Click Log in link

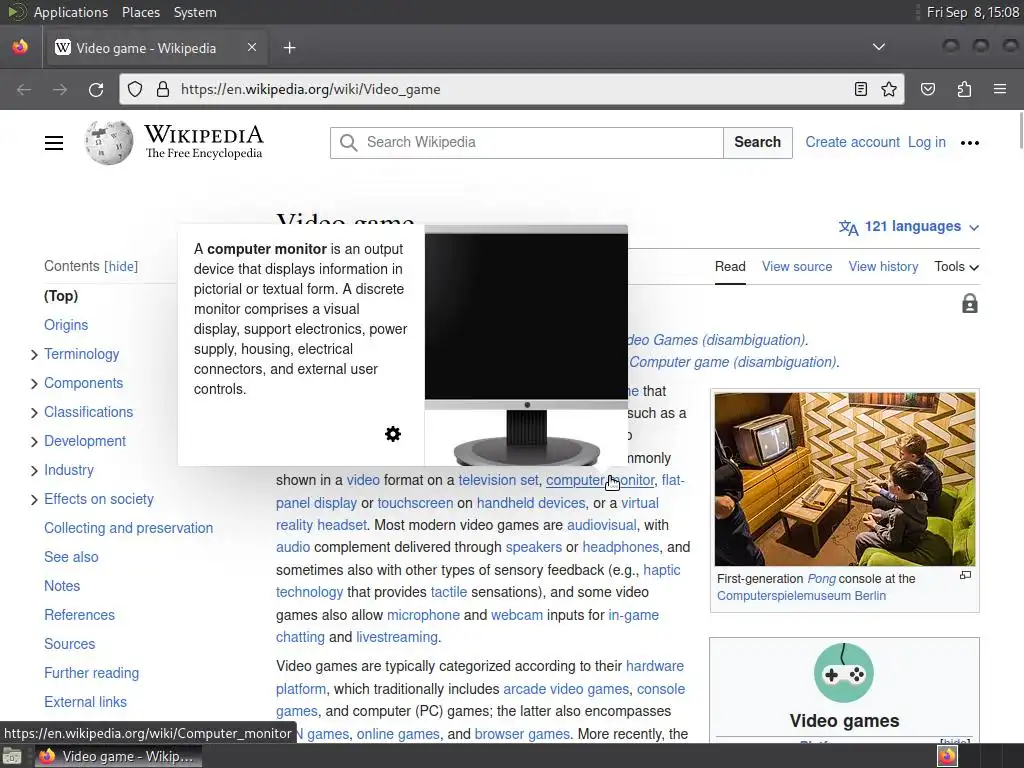927,142
